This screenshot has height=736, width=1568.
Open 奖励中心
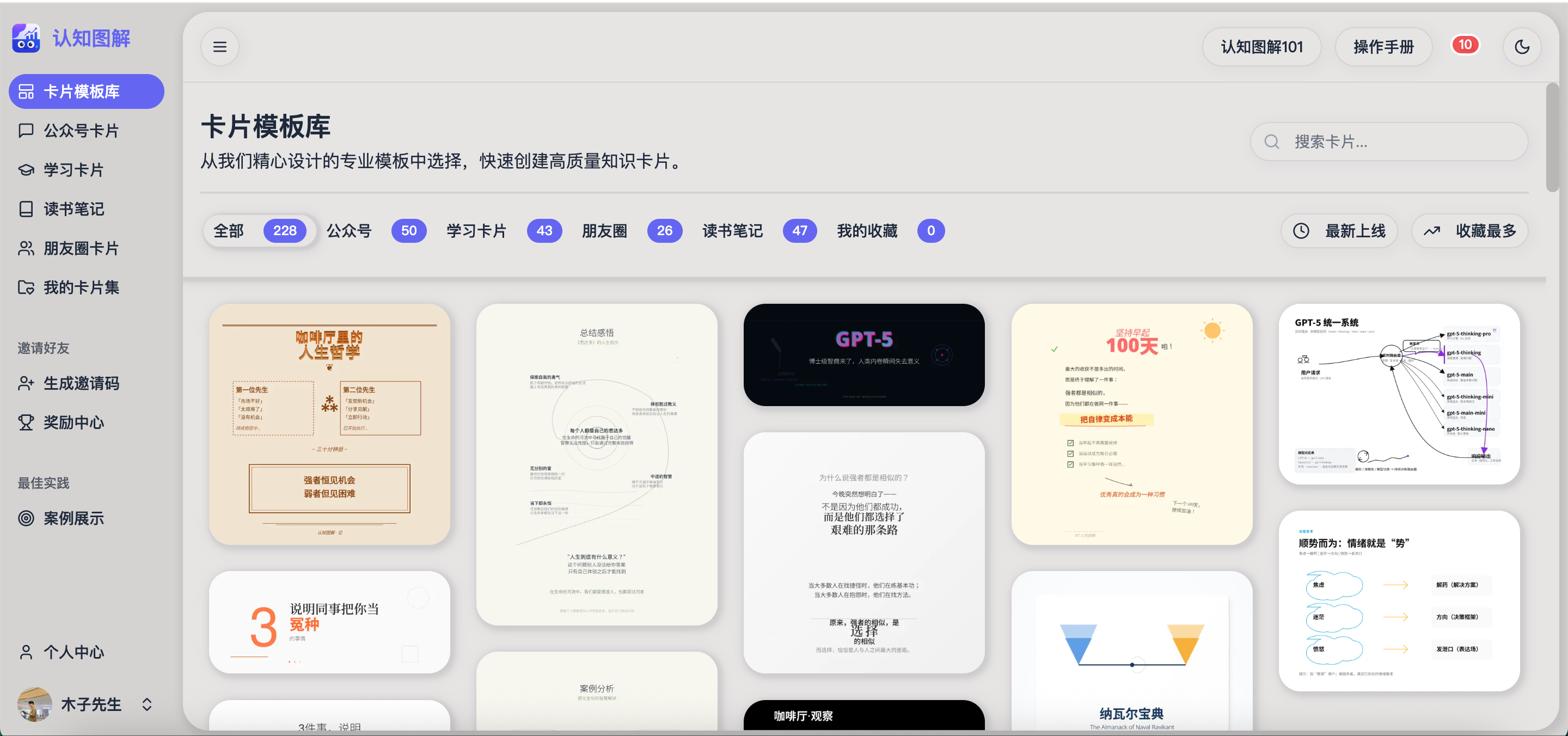[x=87, y=422]
